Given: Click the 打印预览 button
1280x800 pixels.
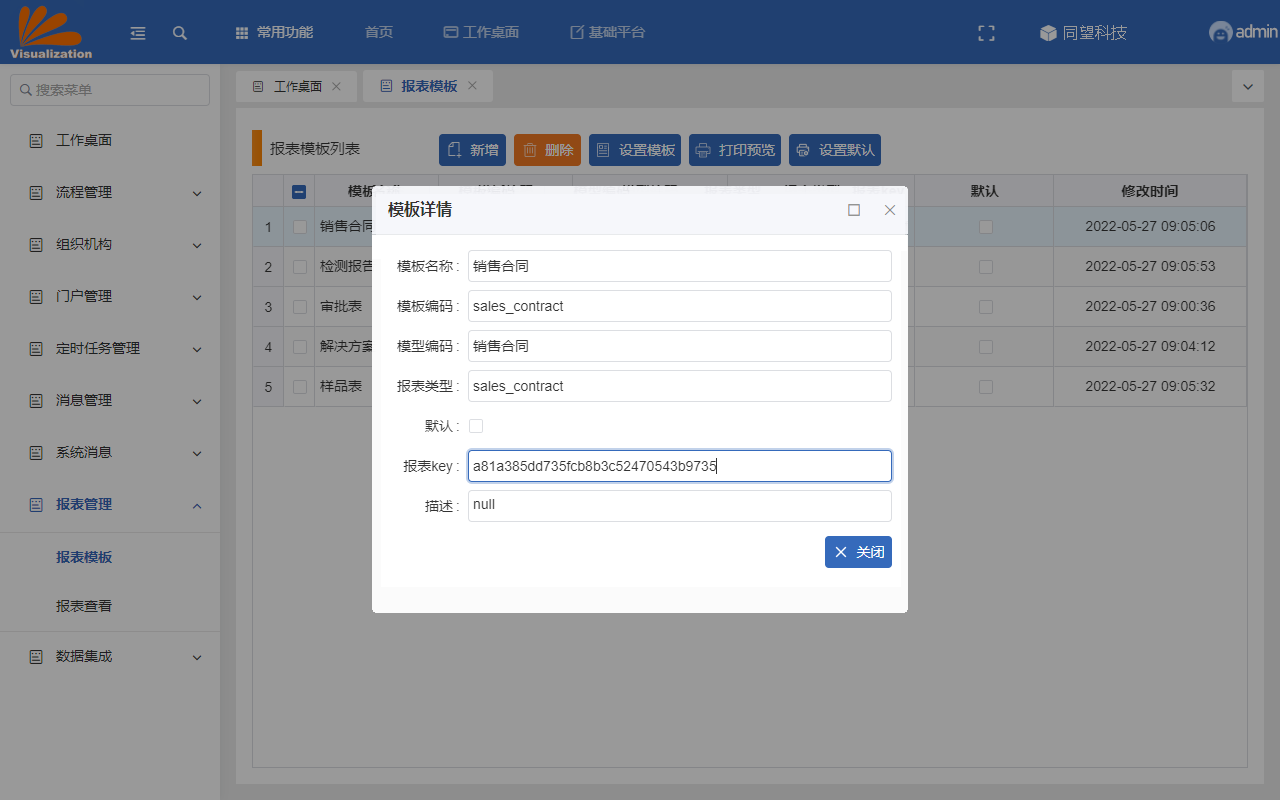Looking at the screenshot, I should tap(735, 150).
